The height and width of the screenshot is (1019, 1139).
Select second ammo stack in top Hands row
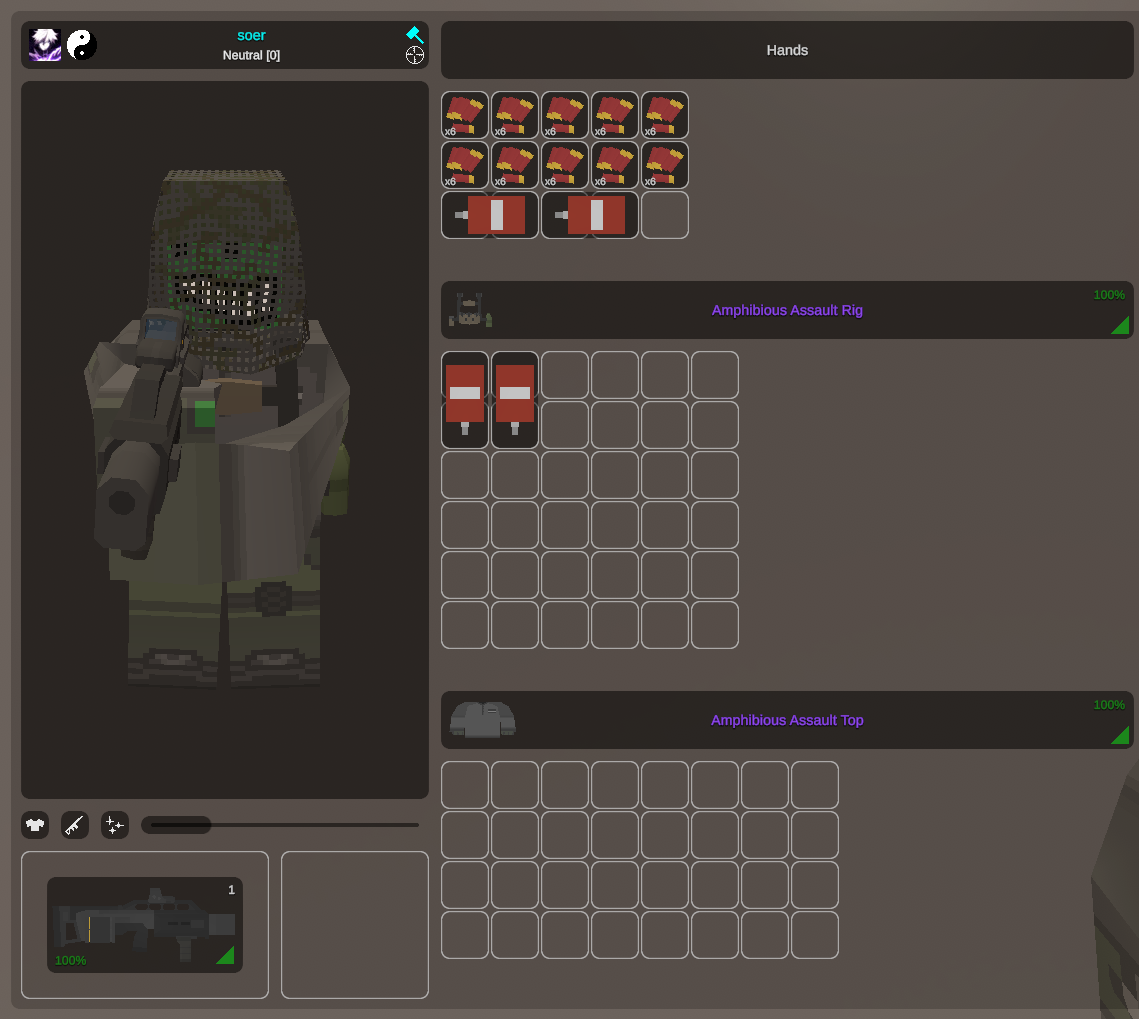coord(515,115)
